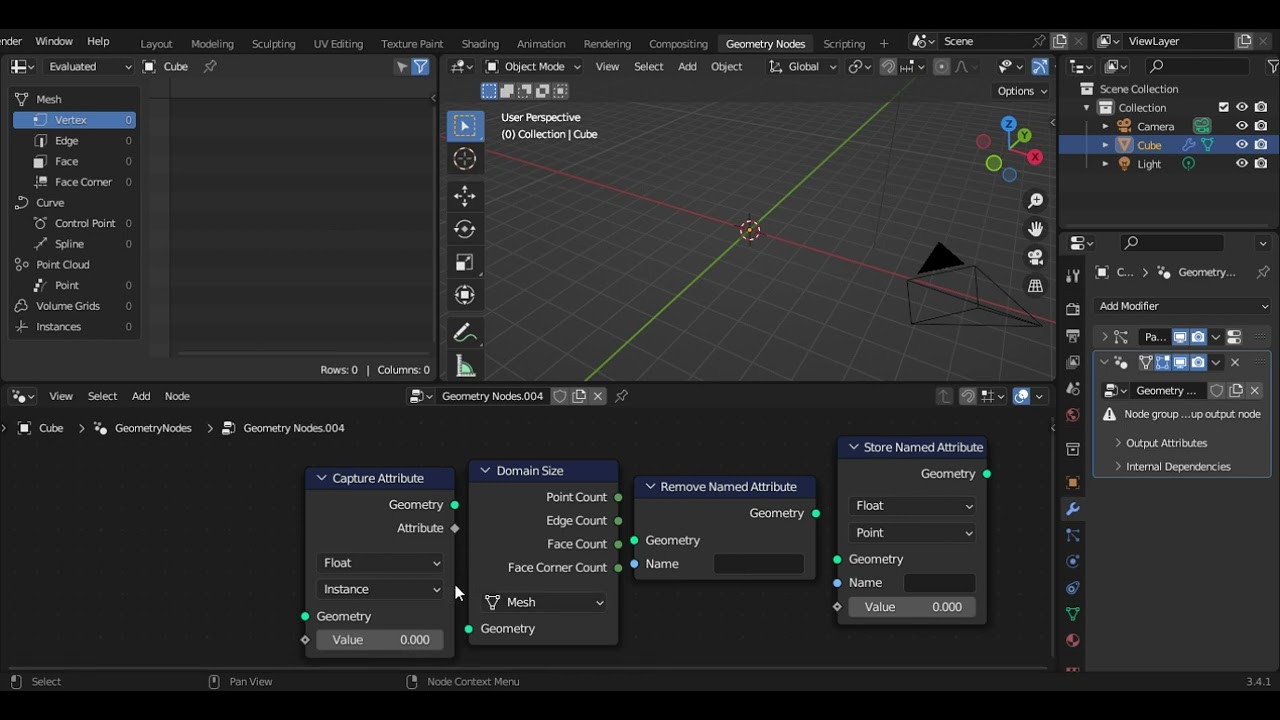Open the Object Mode dropdown
1280x720 pixels.
tap(533, 67)
